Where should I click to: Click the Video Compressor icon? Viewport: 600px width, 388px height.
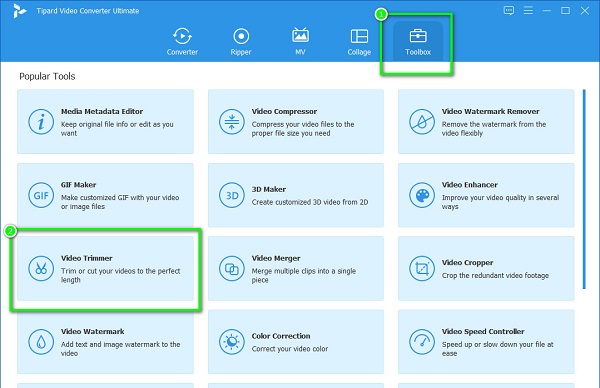pyautogui.click(x=232, y=122)
